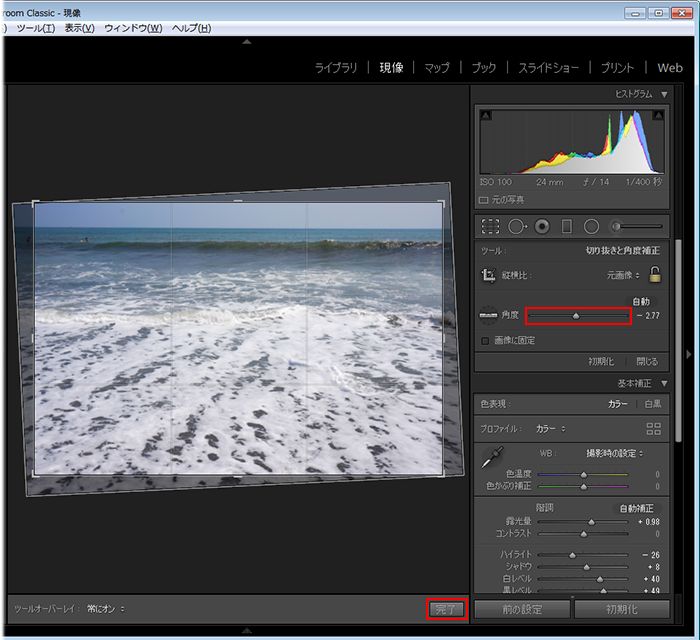Toggle shadow clipping indicator in histogram
700x640 pixels.
click(x=486, y=116)
